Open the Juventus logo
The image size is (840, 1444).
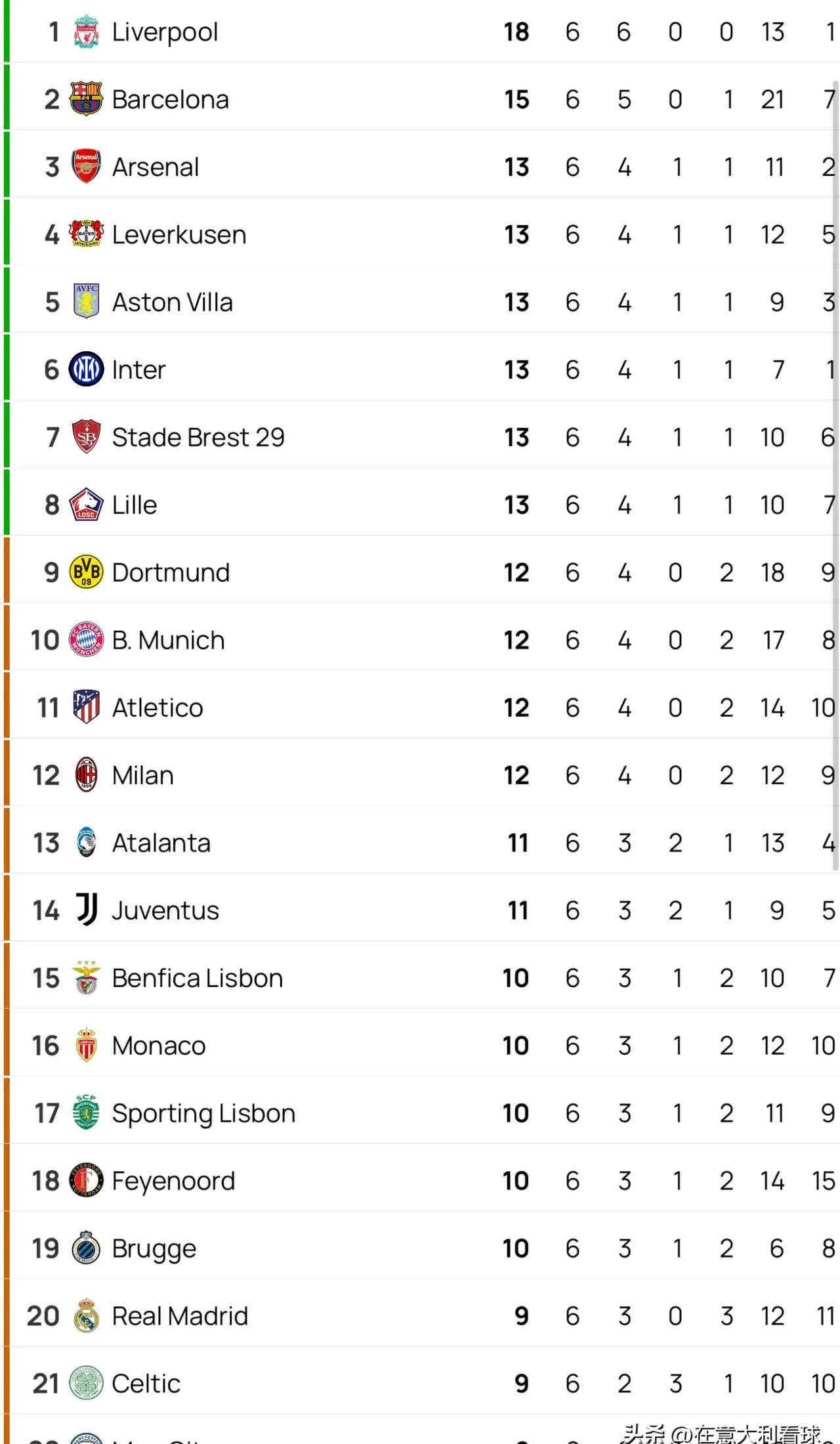click(x=86, y=910)
